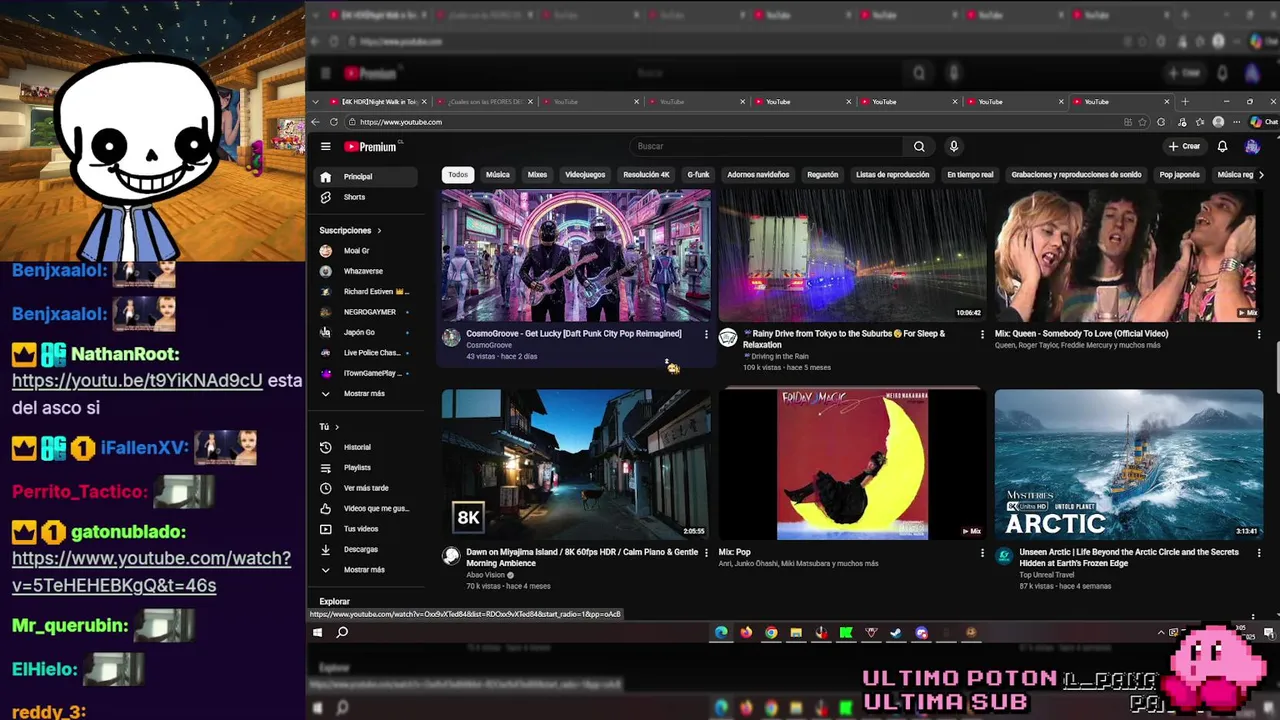The image size is (1280, 720).
Task: Open Shorts from the sidebar
Action: [x=364, y=197]
